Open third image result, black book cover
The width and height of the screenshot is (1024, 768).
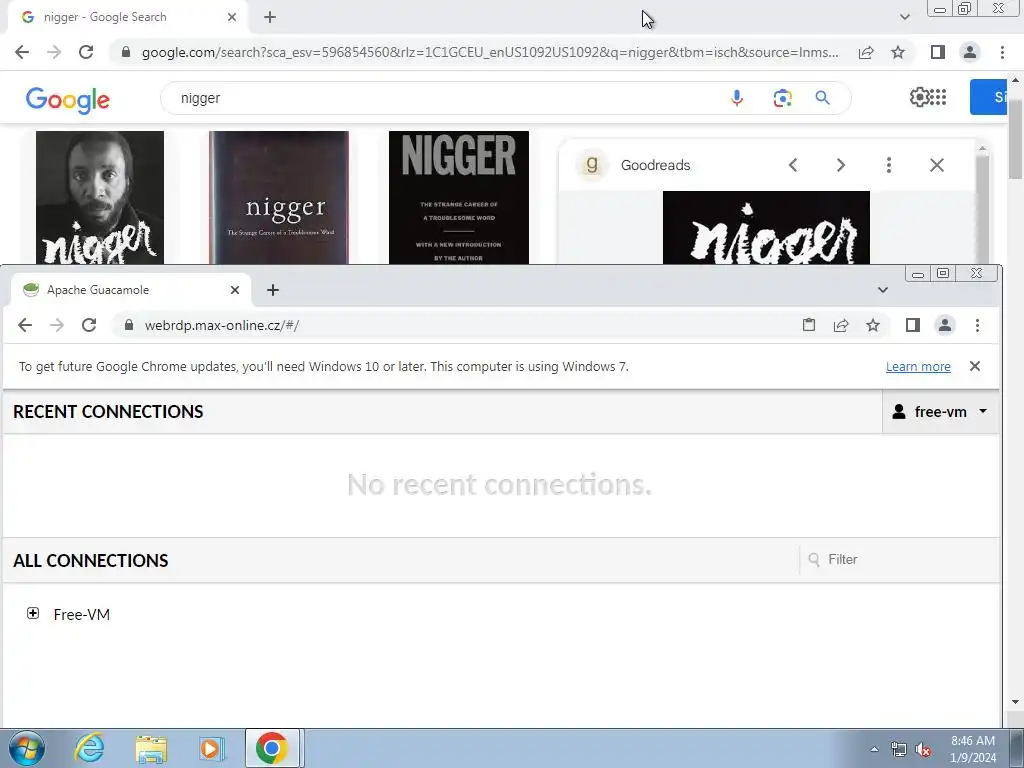pos(459,197)
